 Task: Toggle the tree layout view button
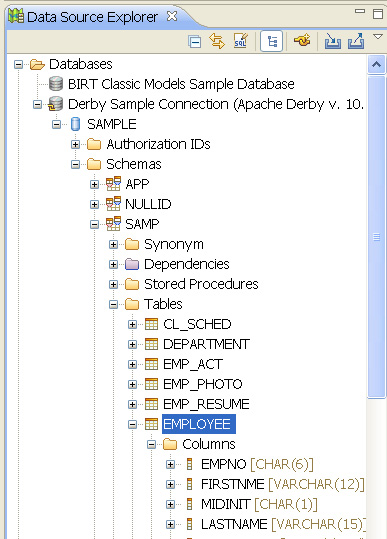tap(272, 41)
